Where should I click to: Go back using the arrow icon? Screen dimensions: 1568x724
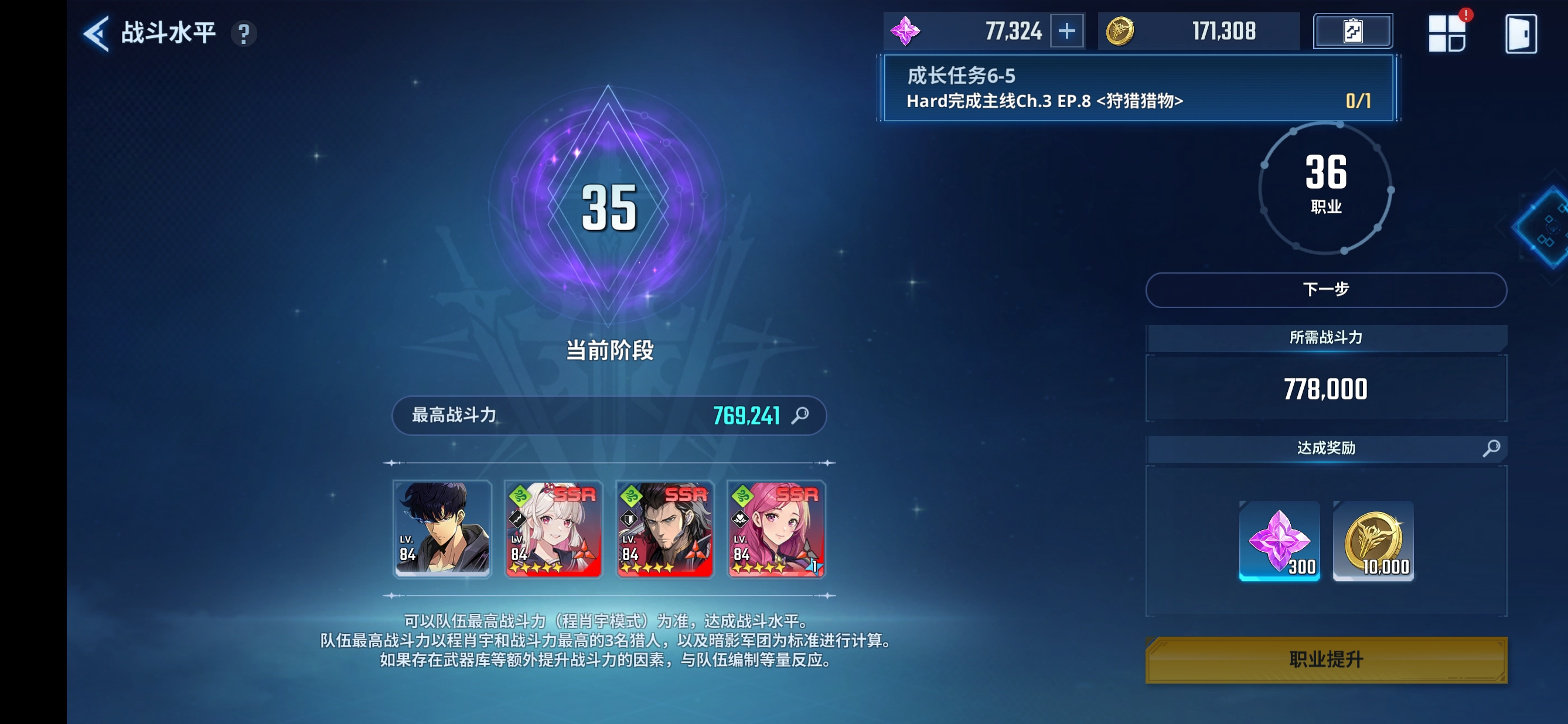tap(96, 33)
